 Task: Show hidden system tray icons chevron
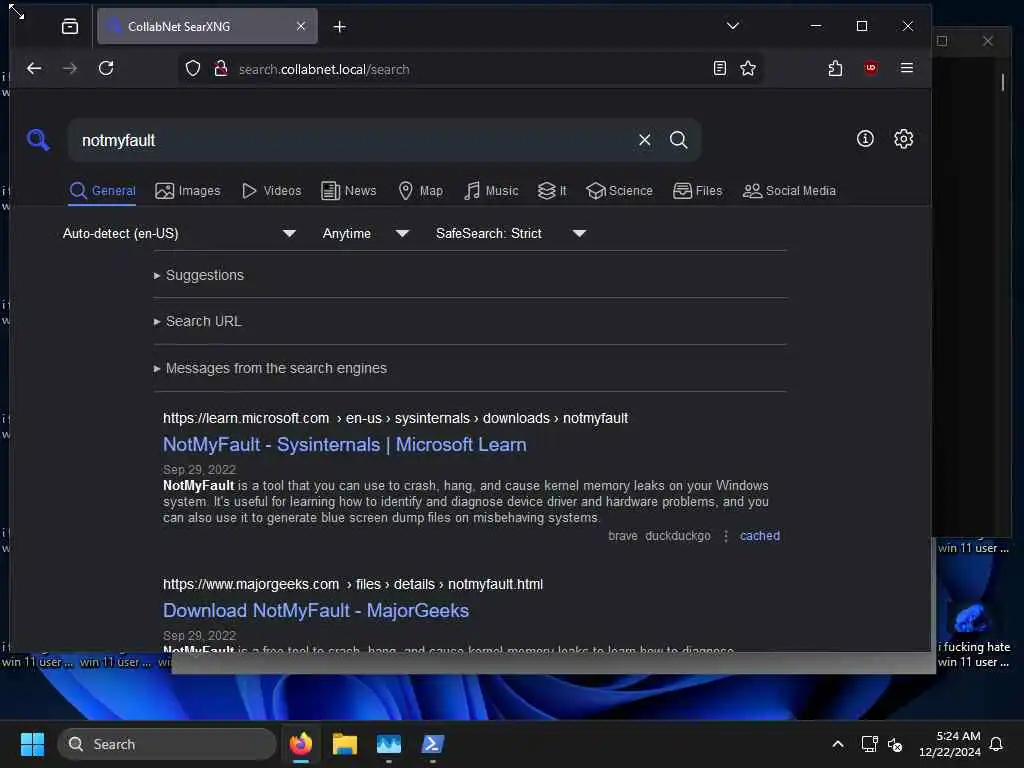[837, 744]
